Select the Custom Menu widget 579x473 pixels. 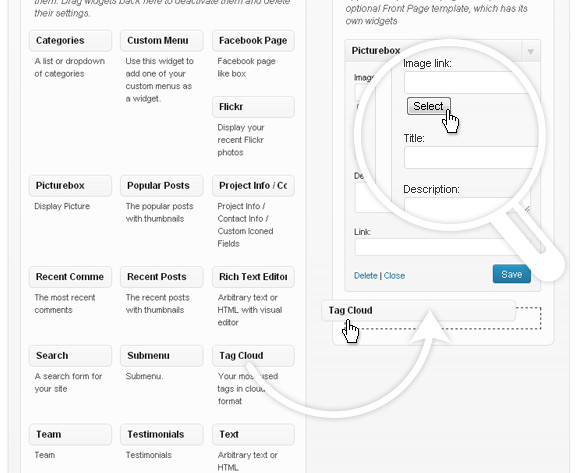coord(161,41)
